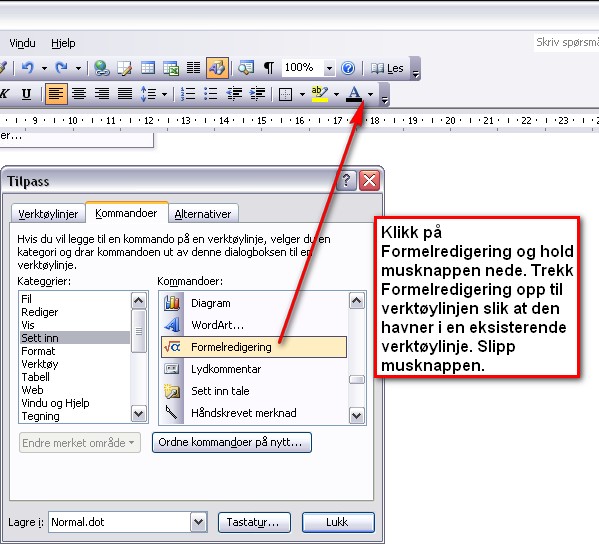Open the Hjelp menu
This screenshot has height=547, width=599.
[x=63, y=43]
